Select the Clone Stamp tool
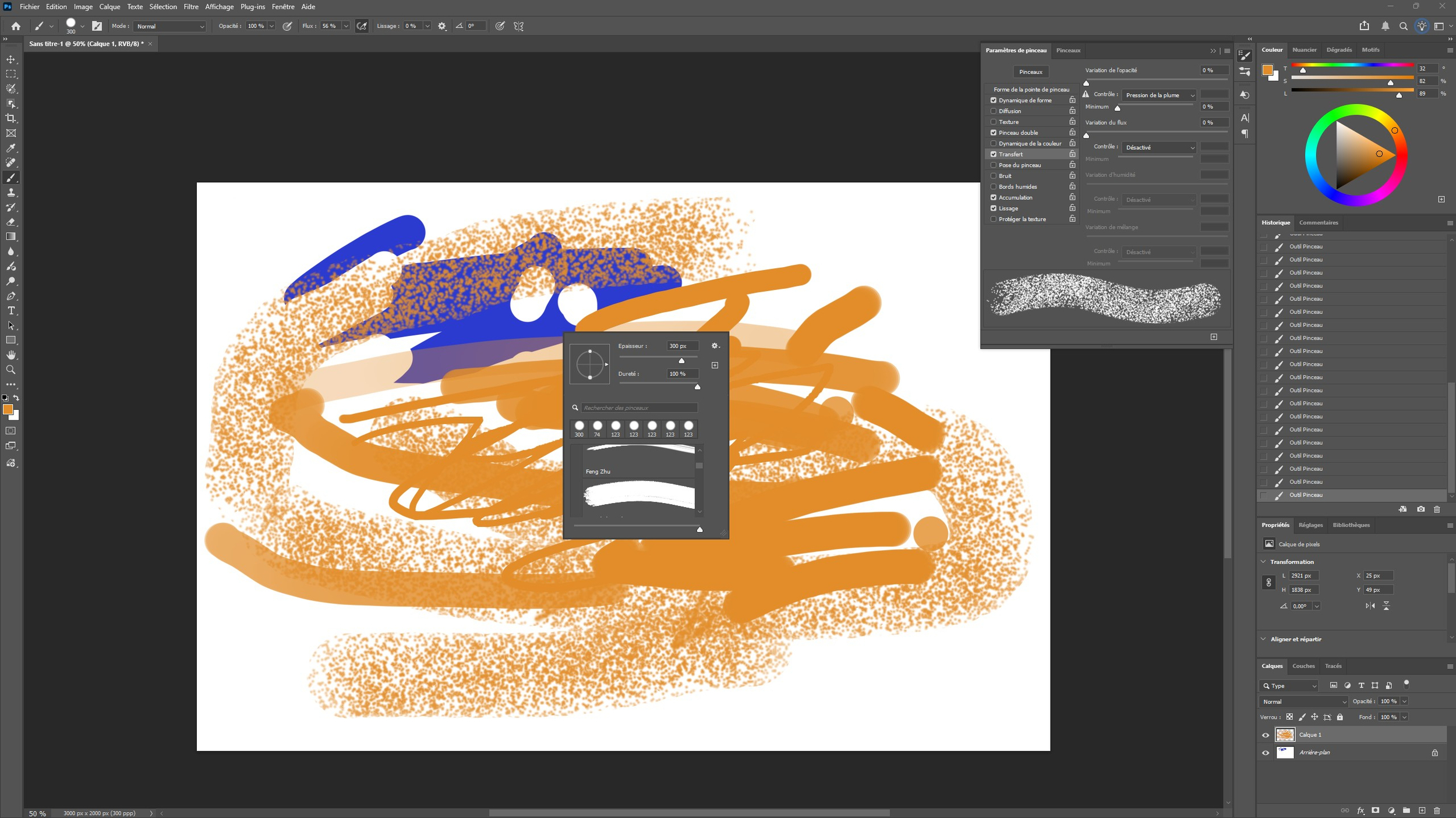1456x818 pixels. pyautogui.click(x=11, y=193)
